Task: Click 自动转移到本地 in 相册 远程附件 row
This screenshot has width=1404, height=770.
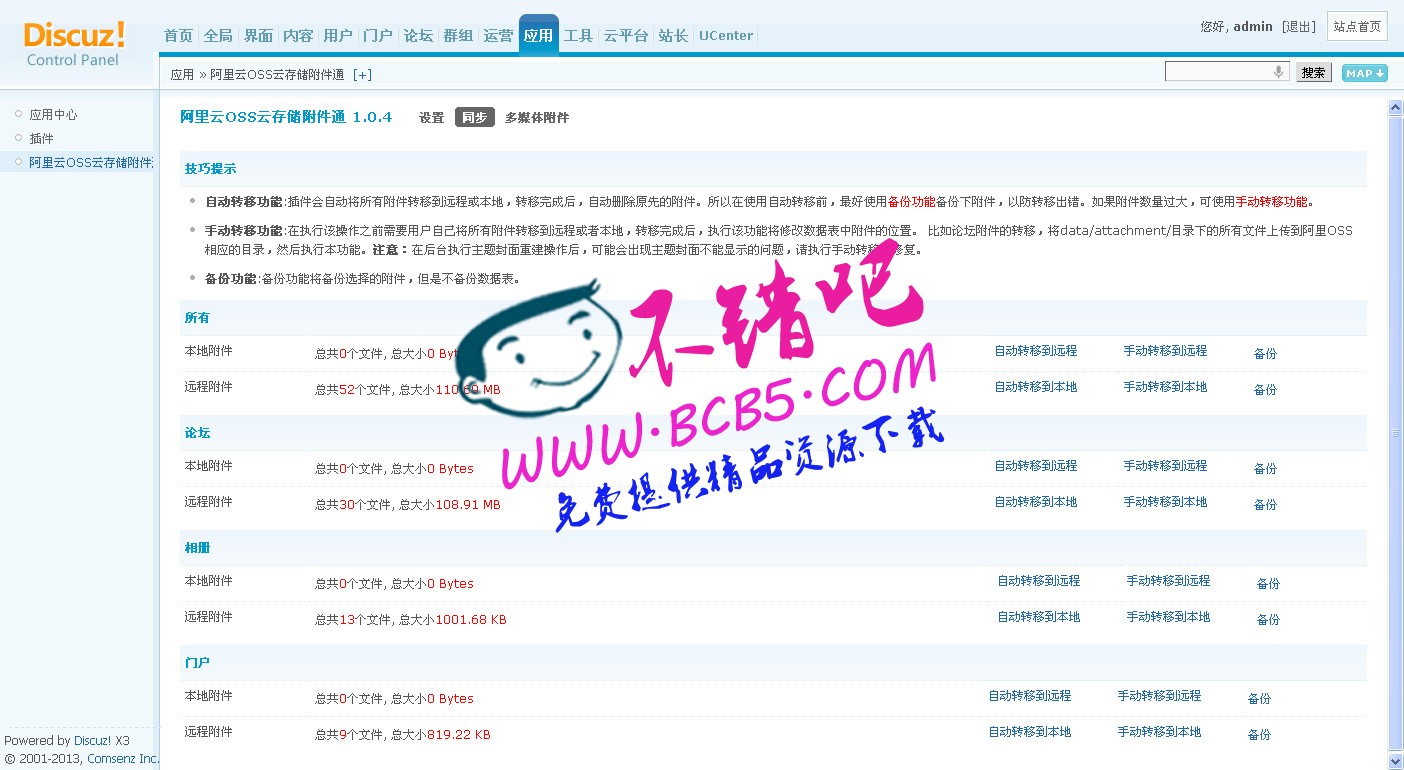Action: tap(1038, 617)
